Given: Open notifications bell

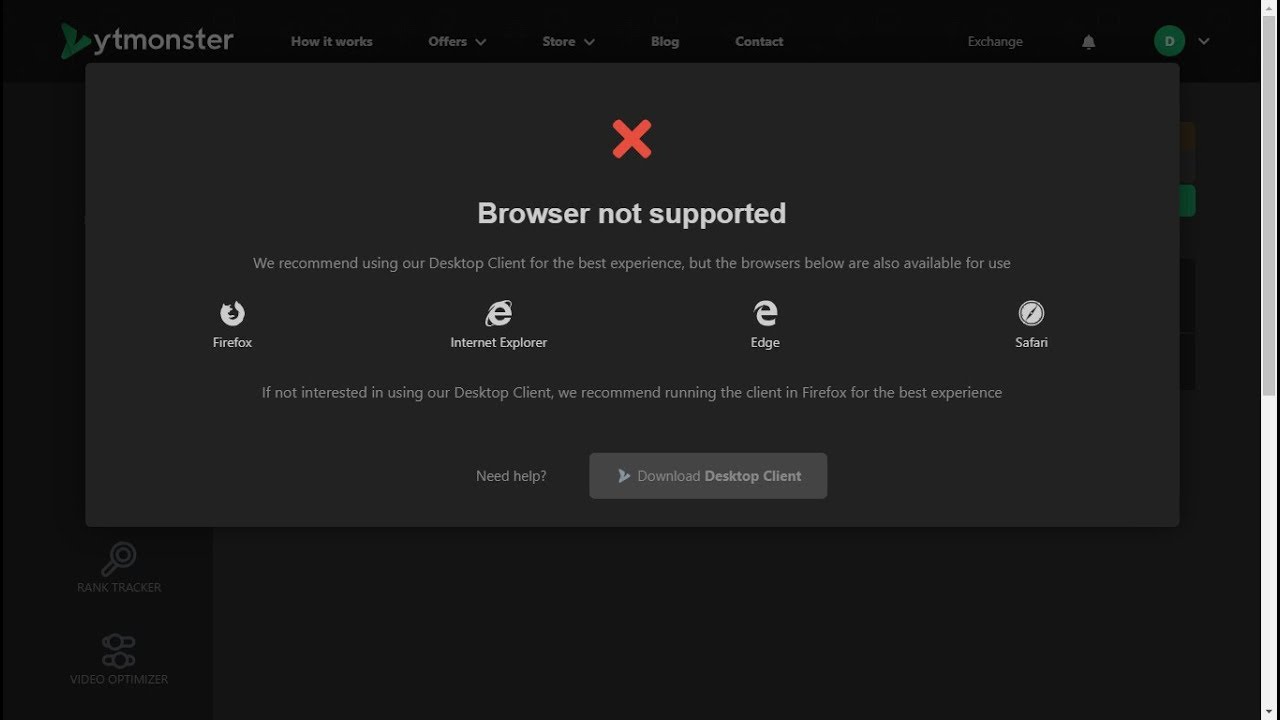Looking at the screenshot, I should tap(1089, 41).
